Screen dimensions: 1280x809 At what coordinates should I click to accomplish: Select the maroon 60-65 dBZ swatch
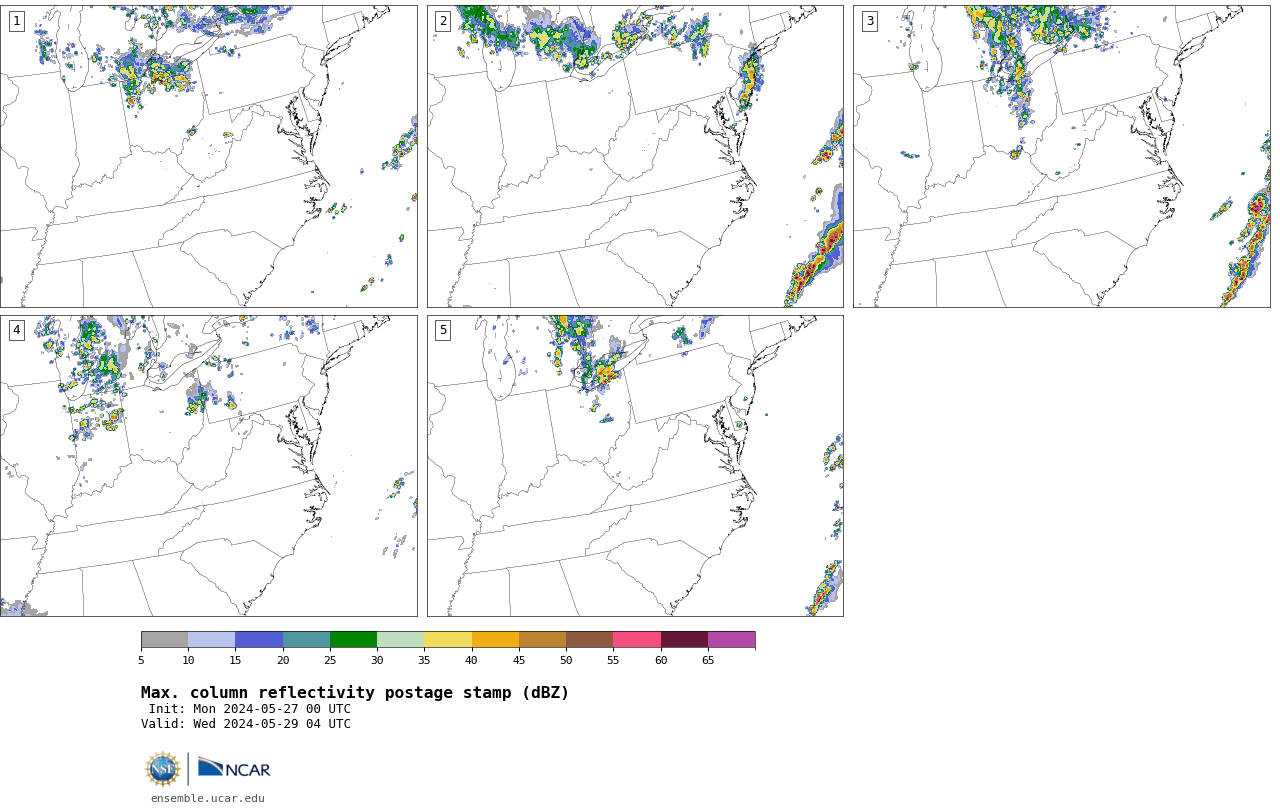[x=684, y=640]
